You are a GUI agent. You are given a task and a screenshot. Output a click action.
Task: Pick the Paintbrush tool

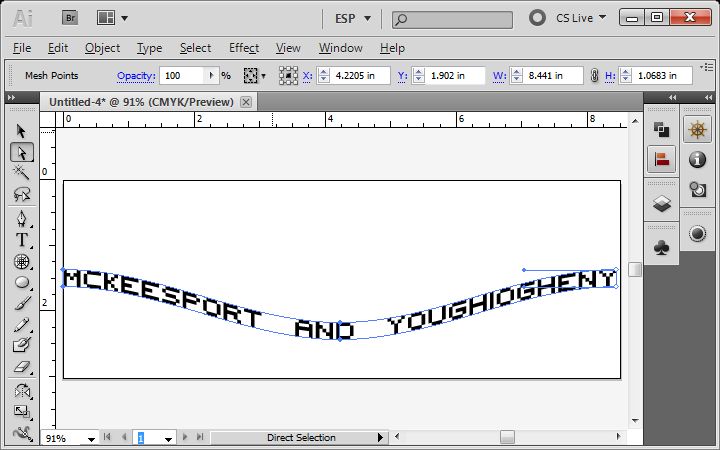click(x=21, y=303)
